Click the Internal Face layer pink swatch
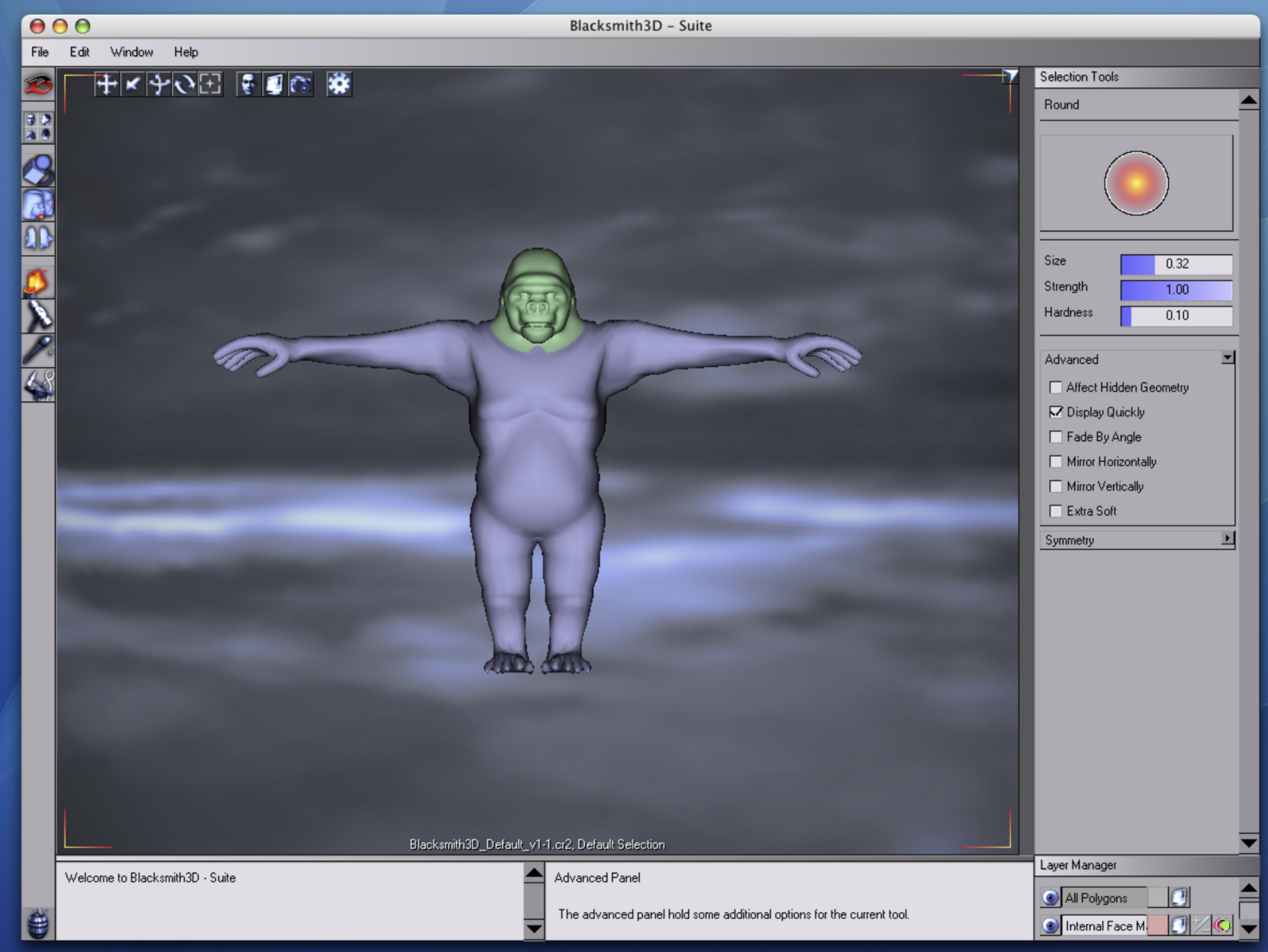The height and width of the screenshot is (952, 1268). pos(1157,925)
